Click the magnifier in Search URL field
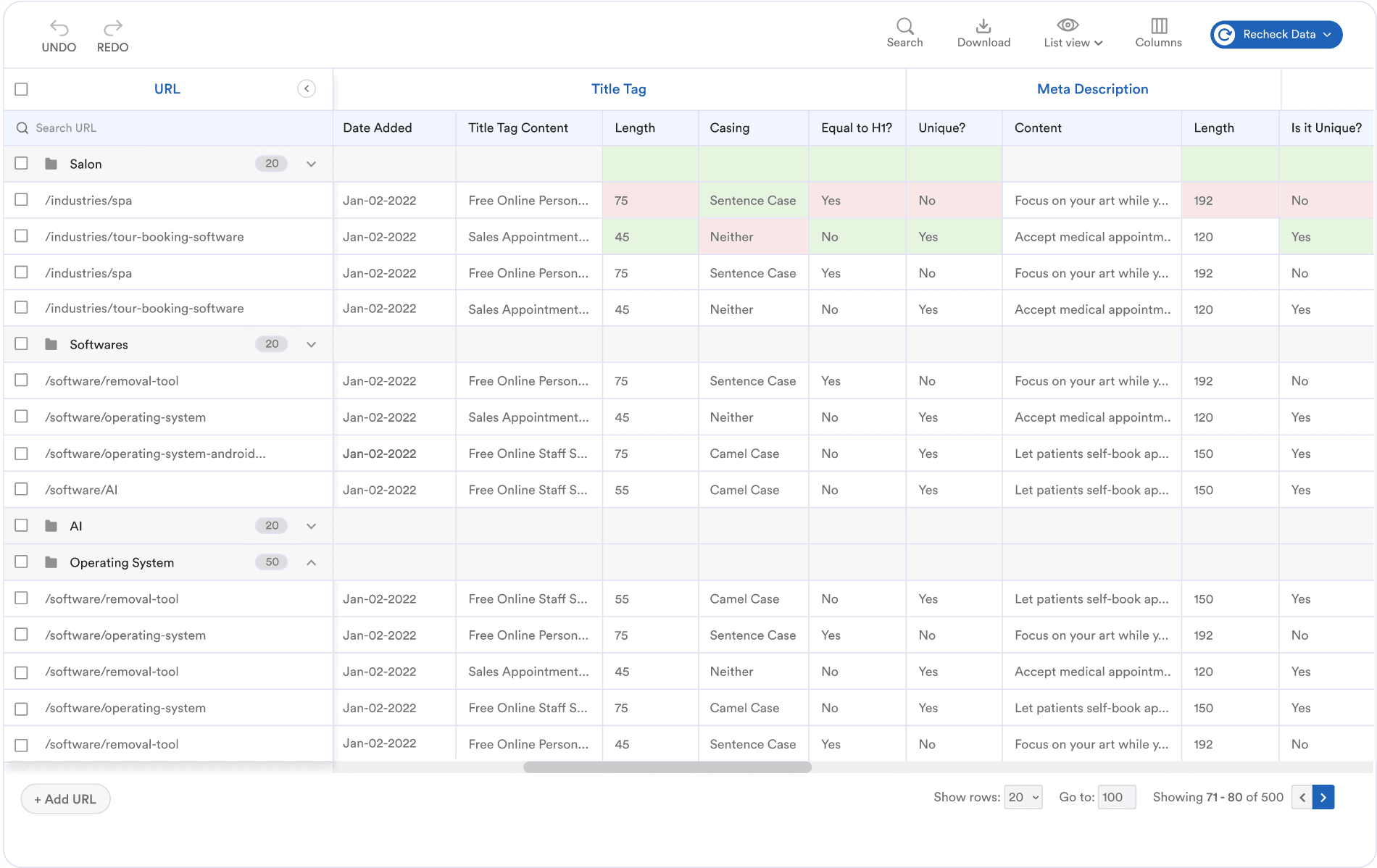The height and width of the screenshot is (868, 1377). click(22, 128)
